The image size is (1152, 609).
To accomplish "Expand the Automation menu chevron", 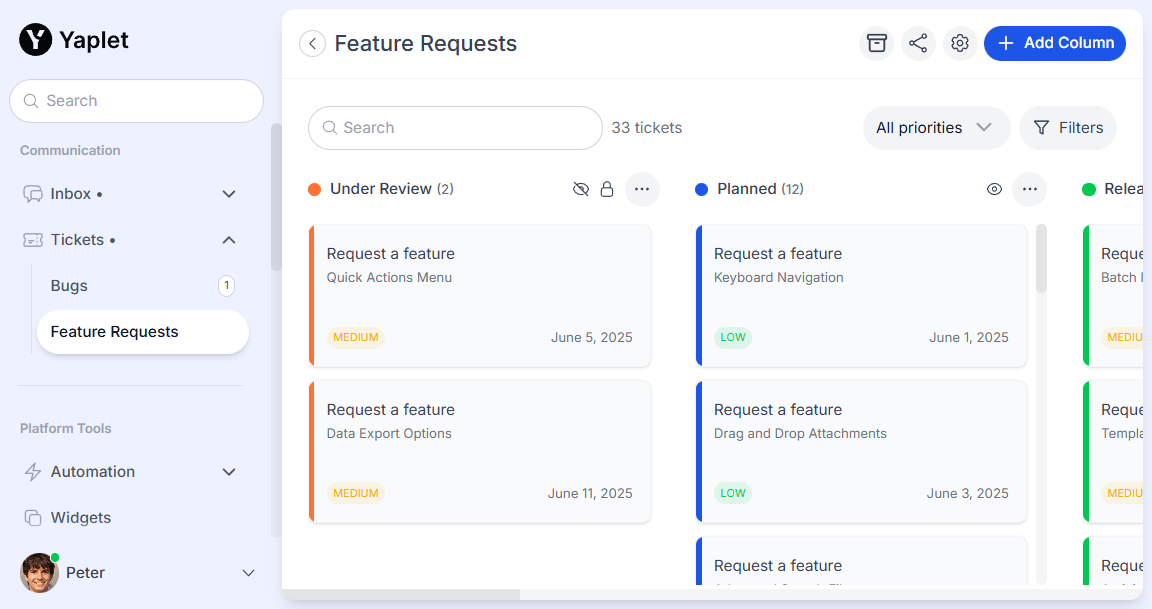I will click(x=229, y=472).
